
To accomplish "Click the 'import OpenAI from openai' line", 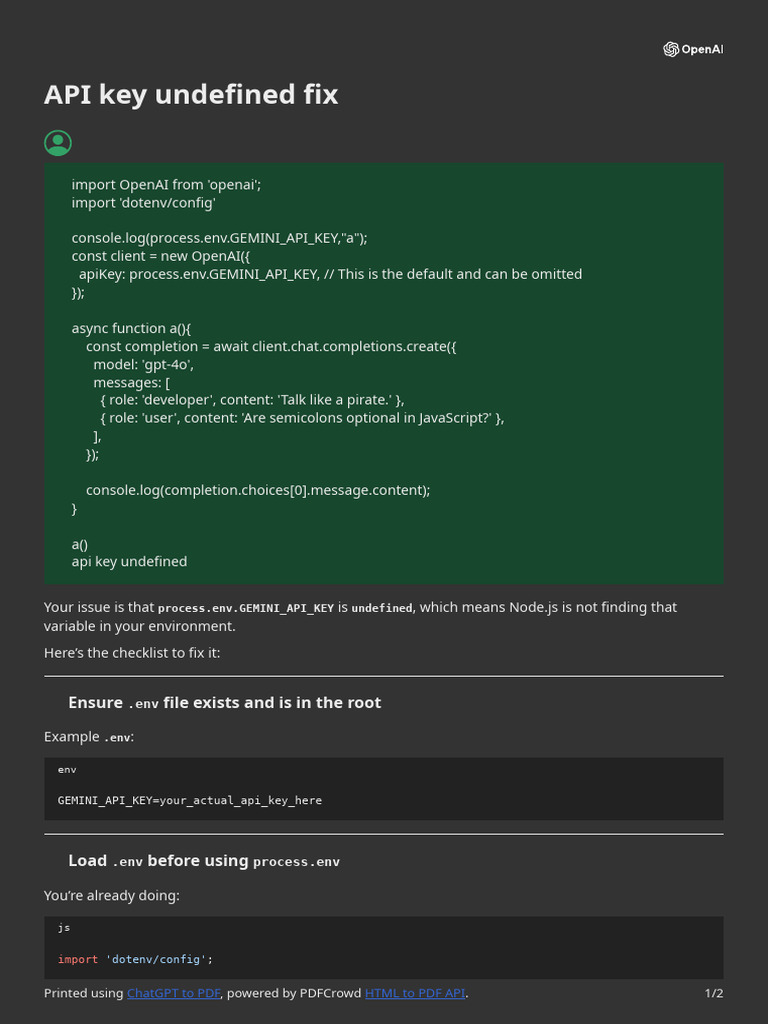I will point(166,185).
